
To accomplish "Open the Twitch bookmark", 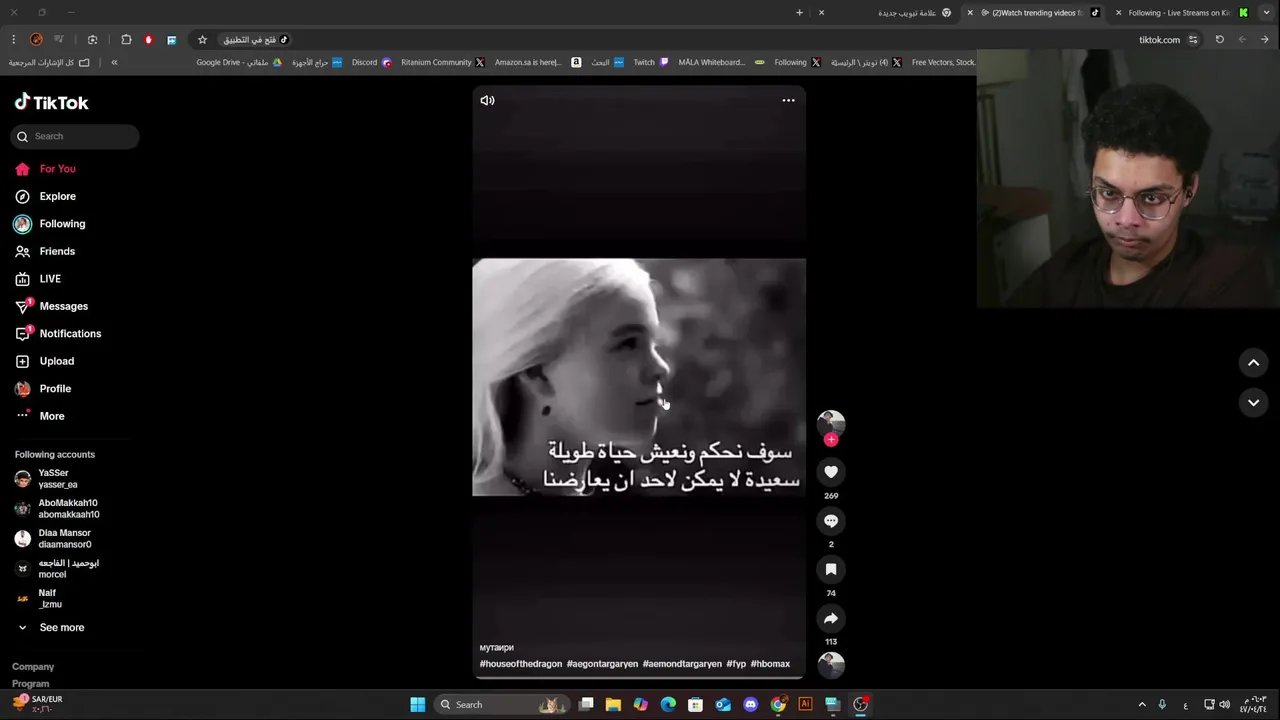I will (651, 62).
